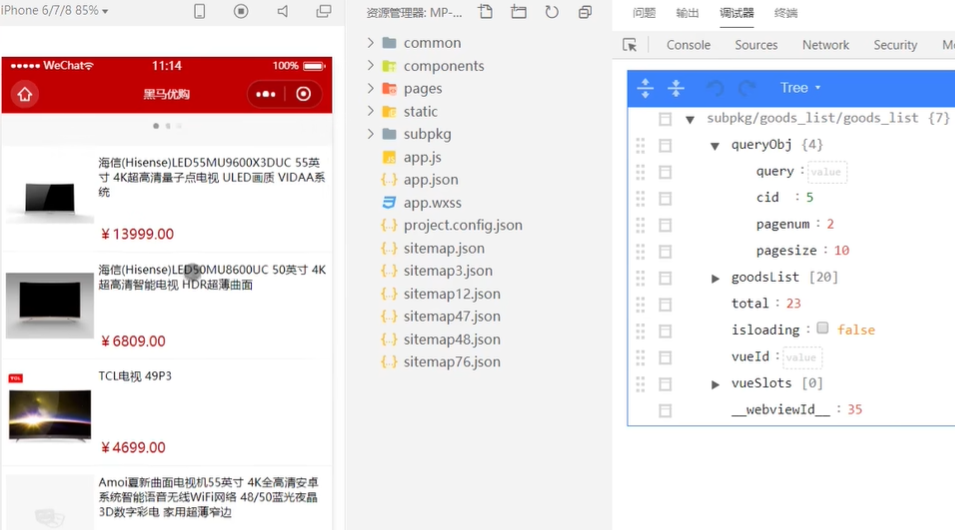Open the action menu square for queryObj row
The image size is (955, 530).
[x=665, y=146]
